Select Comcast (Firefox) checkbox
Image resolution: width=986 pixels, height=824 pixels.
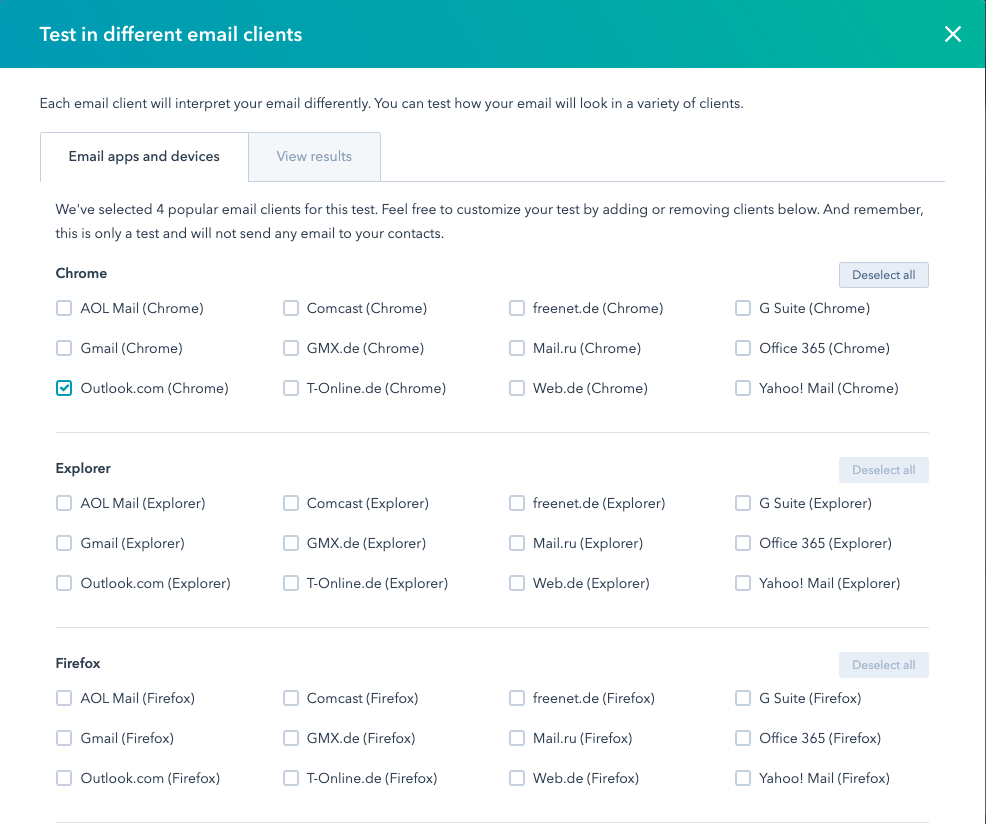[291, 698]
